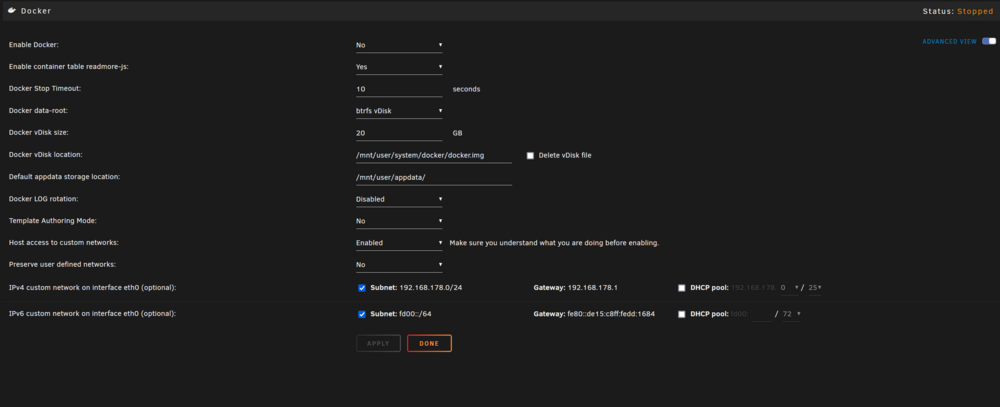Click the Done button
The width and height of the screenshot is (1000, 407).
tap(429, 343)
